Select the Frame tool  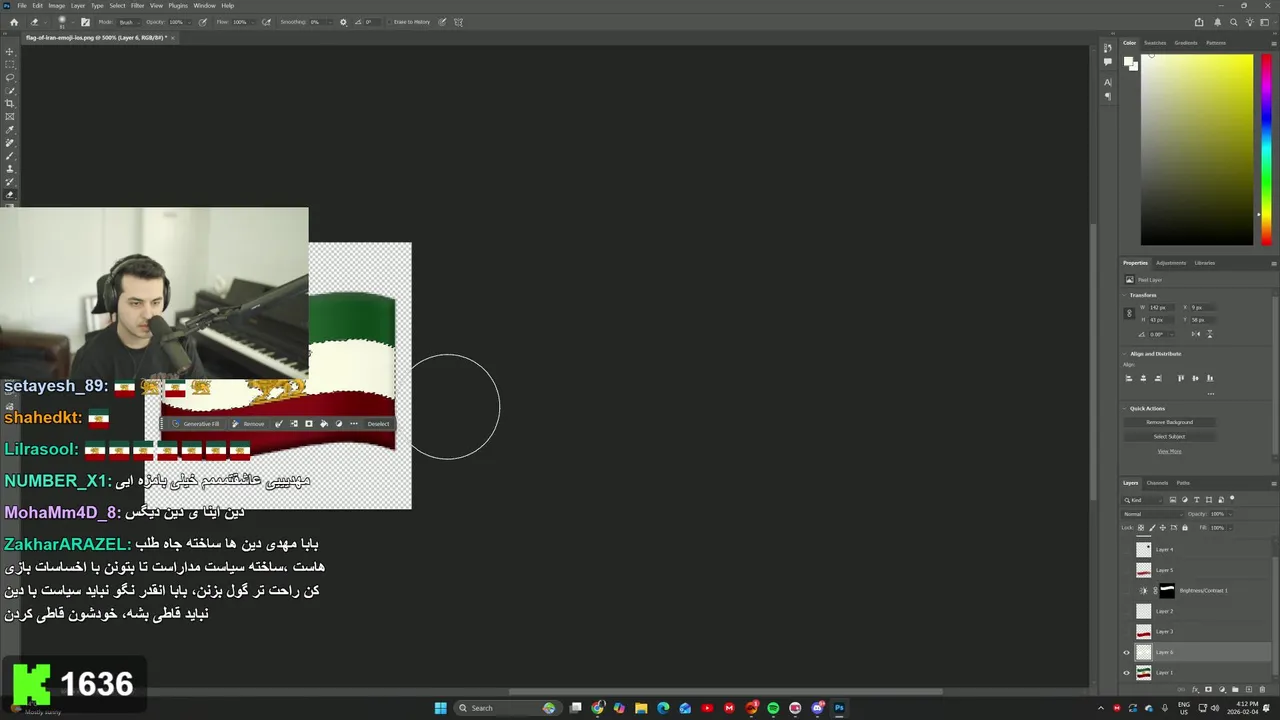pos(11,117)
